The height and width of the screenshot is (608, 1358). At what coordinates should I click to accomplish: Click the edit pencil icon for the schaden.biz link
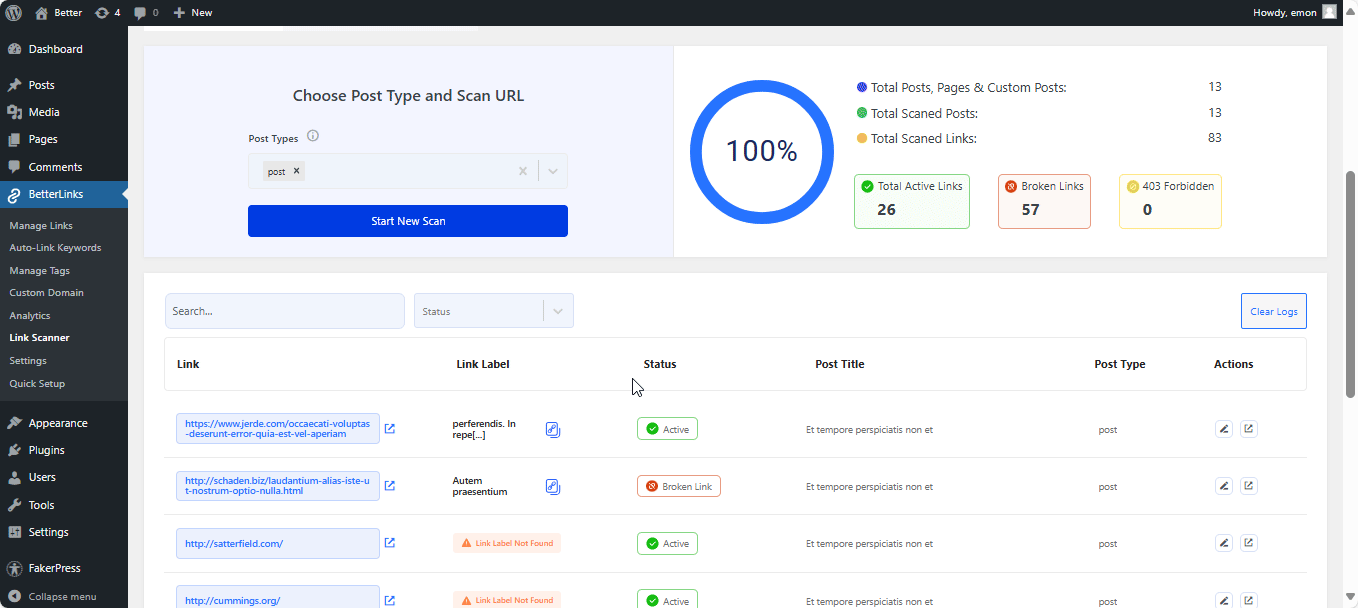click(1224, 485)
